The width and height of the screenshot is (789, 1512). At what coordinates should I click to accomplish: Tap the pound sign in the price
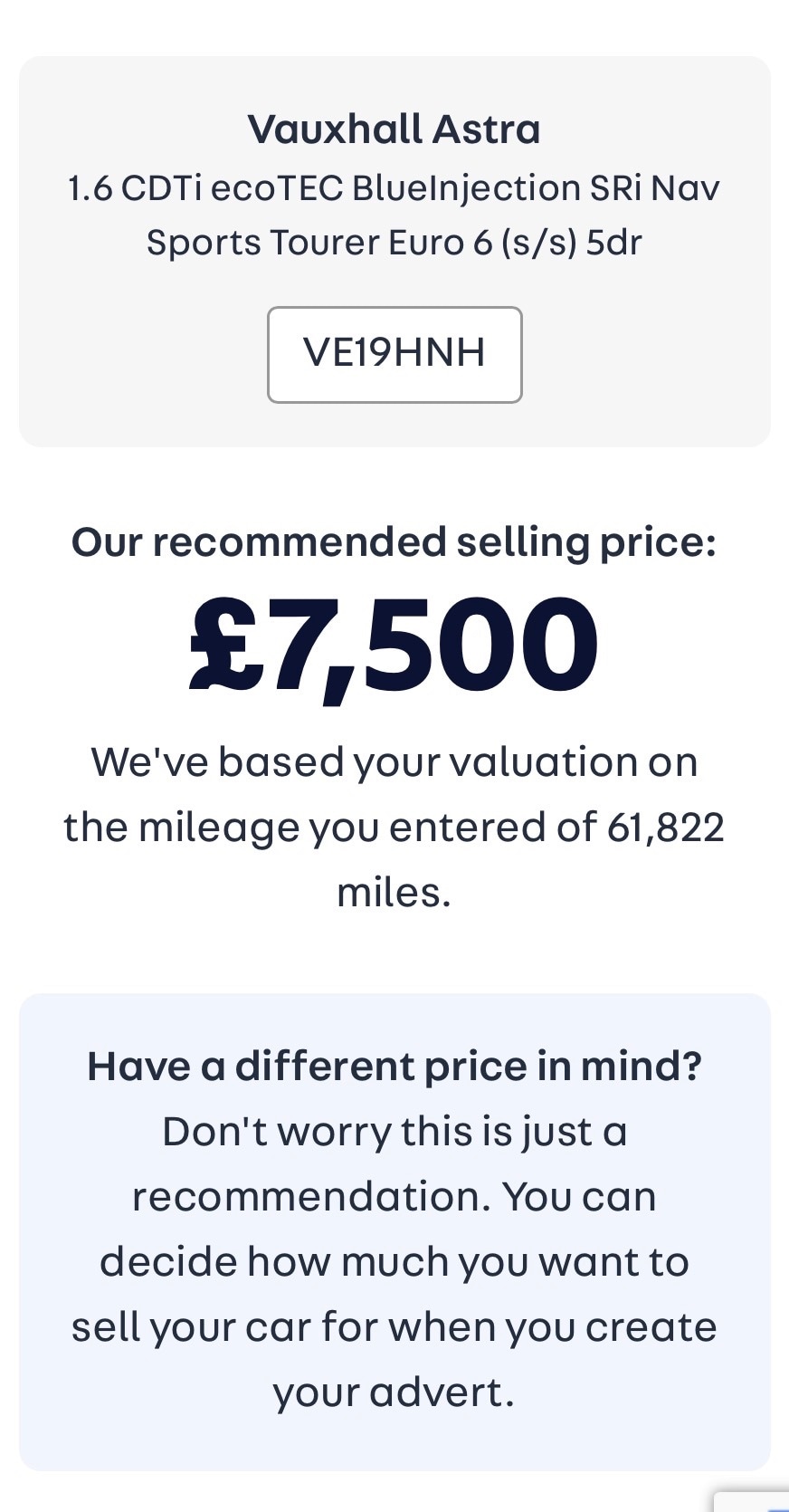click(x=224, y=645)
